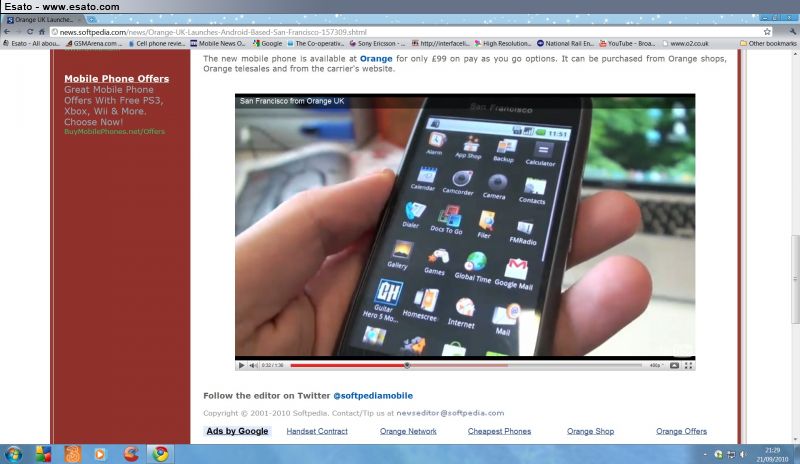This screenshot has height=464, width=800.
Task: Open the colorful squares taskbar icon
Action: click(x=43, y=454)
